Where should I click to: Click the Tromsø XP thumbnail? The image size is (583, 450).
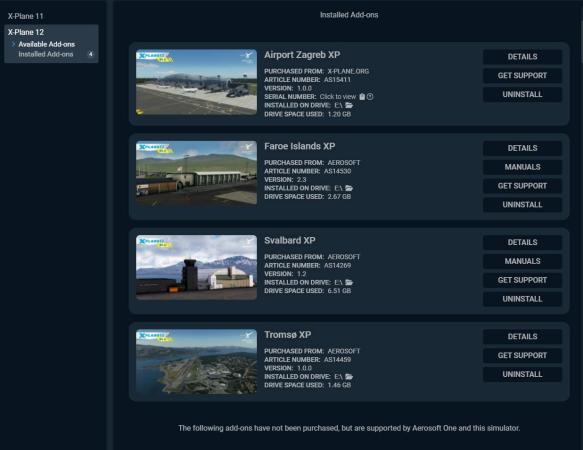click(x=196, y=361)
